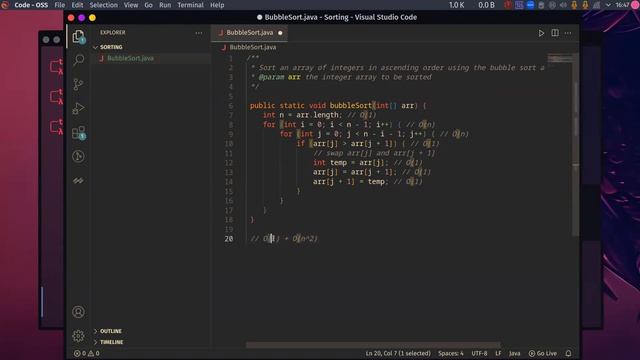Open the File menu

[x=60, y=5]
